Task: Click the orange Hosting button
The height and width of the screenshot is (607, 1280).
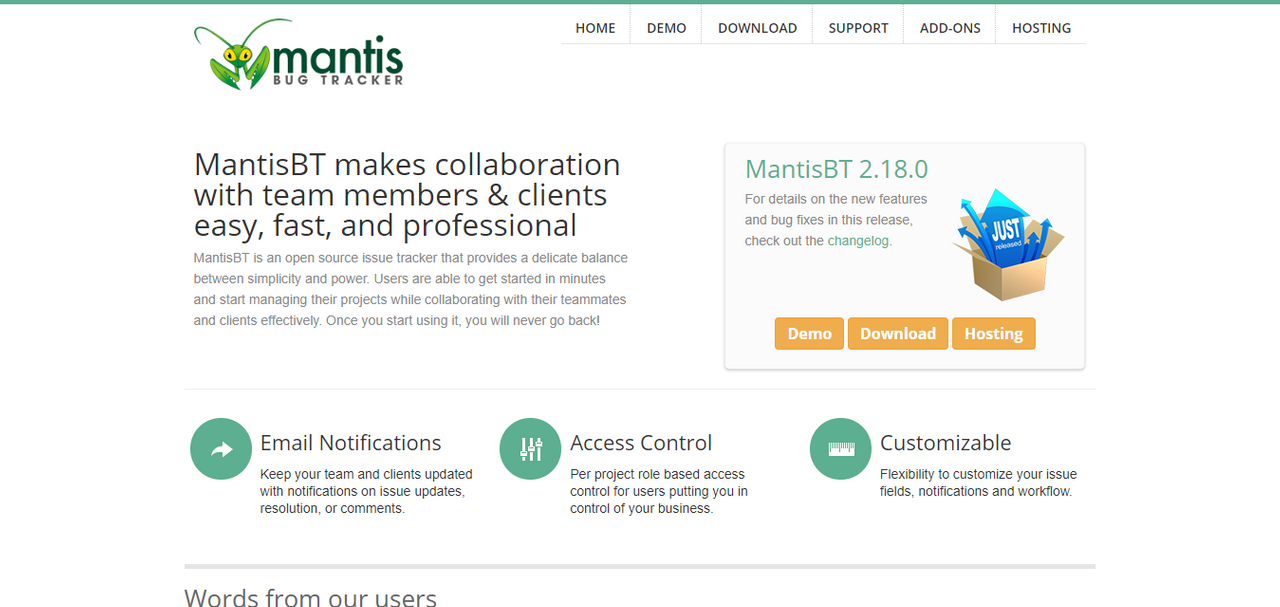Action: coord(993,334)
